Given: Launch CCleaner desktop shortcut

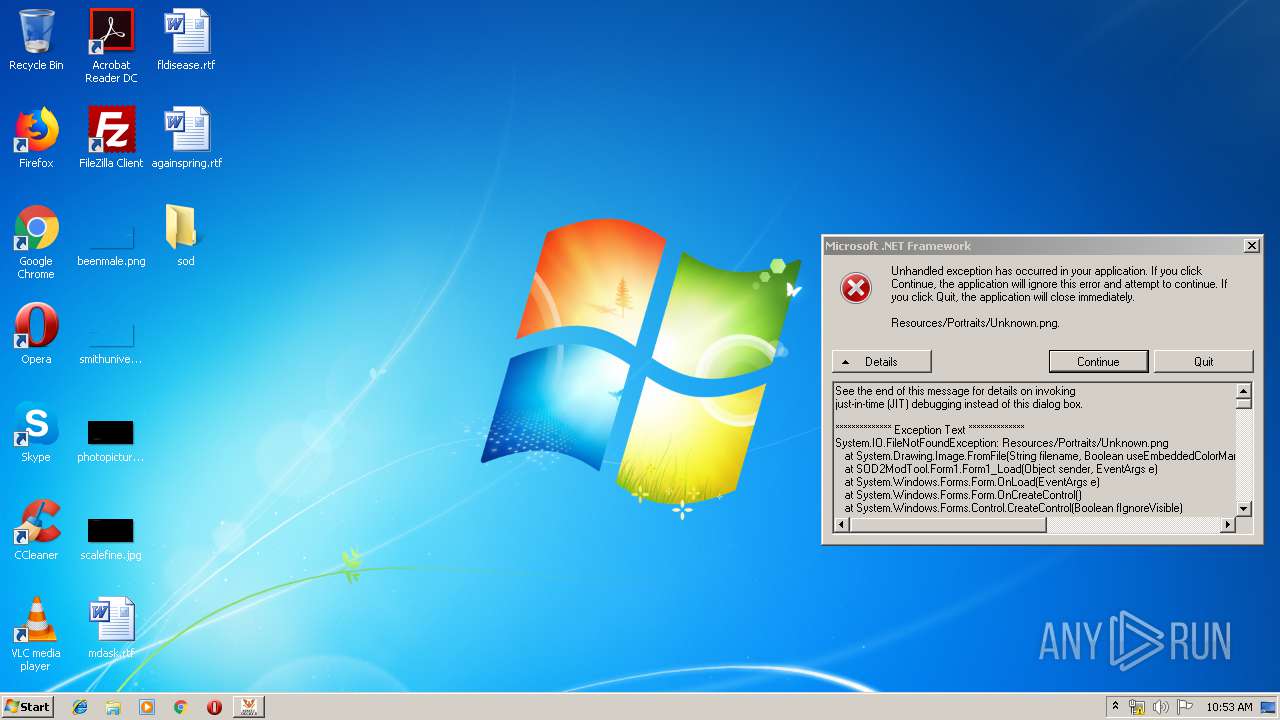Looking at the screenshot, I should coord(36,530).
